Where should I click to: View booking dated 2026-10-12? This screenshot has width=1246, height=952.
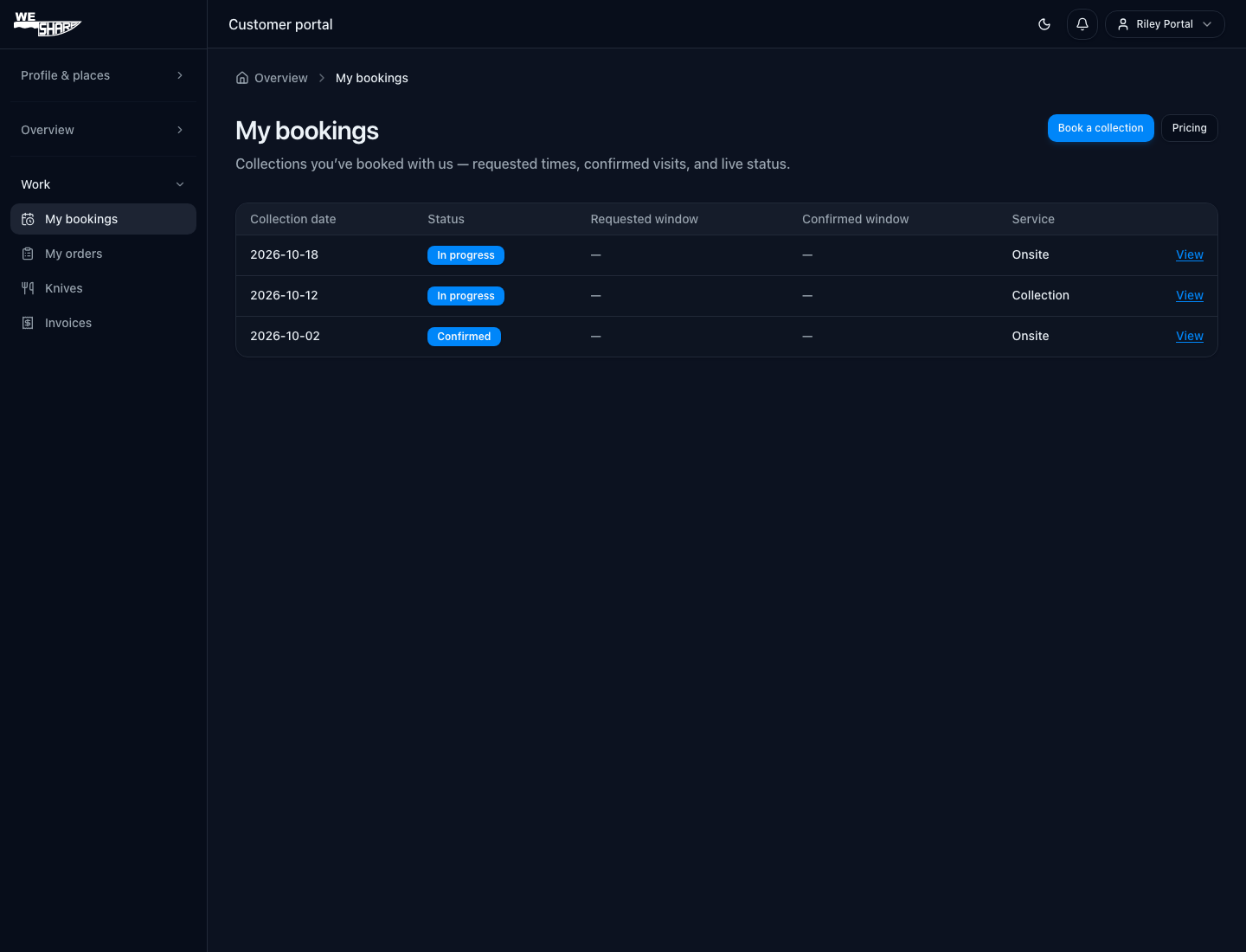click(x=1190, y=295)
